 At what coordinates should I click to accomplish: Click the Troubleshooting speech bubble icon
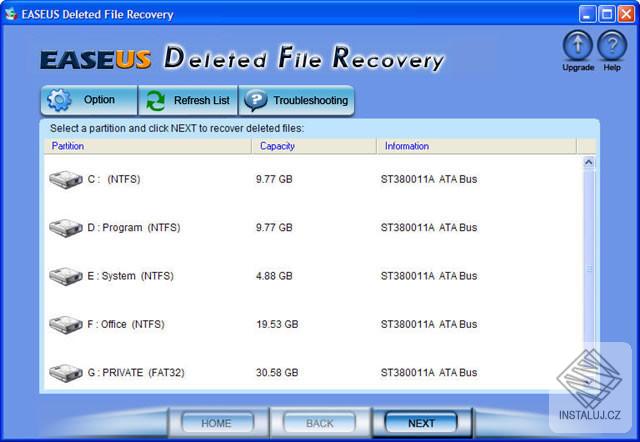point(256,100)
